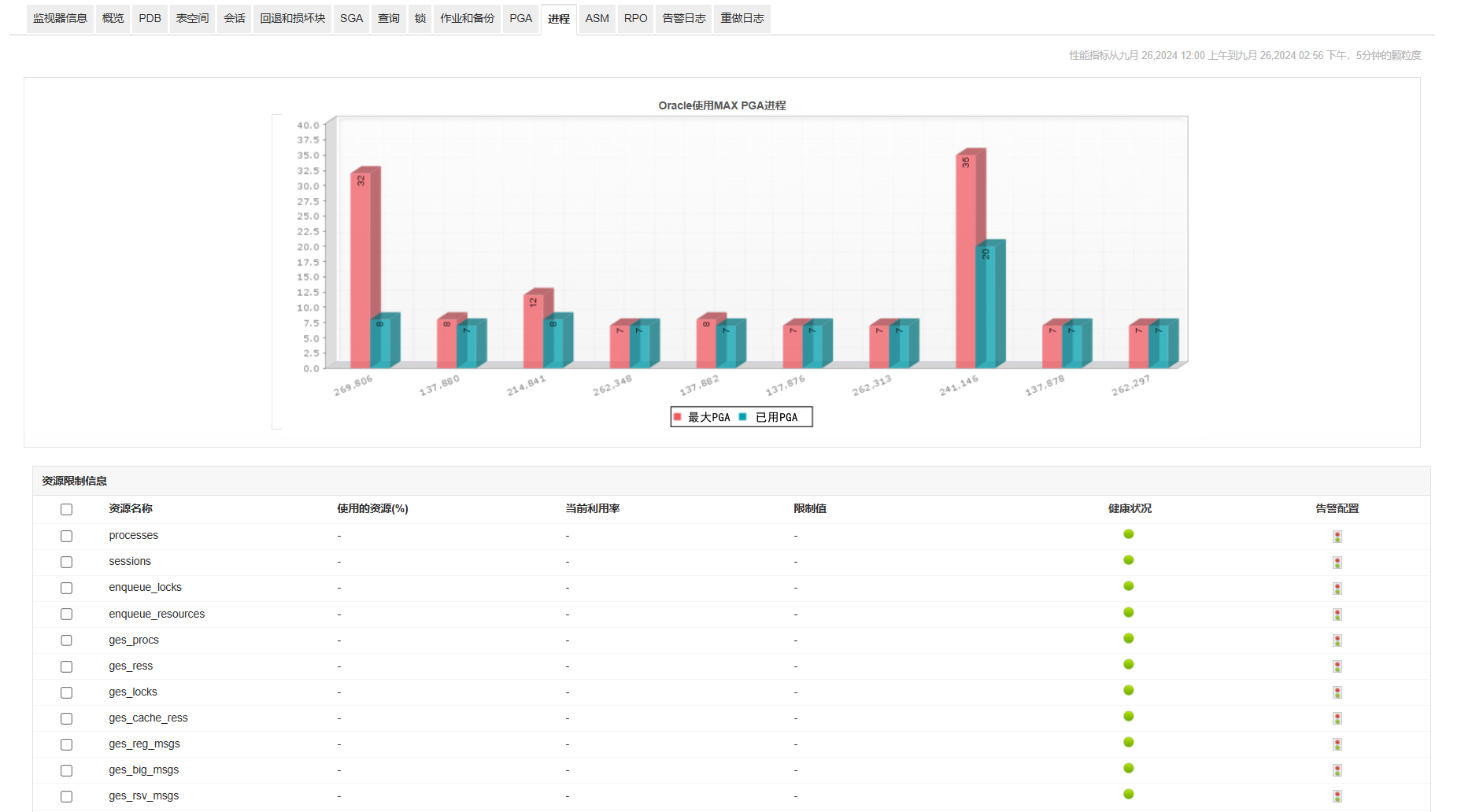Image resolution: width=1461 pixels, height=812 pixels.
Task: Click health status dot for enqueue_resources
Action: (1128, 612)
